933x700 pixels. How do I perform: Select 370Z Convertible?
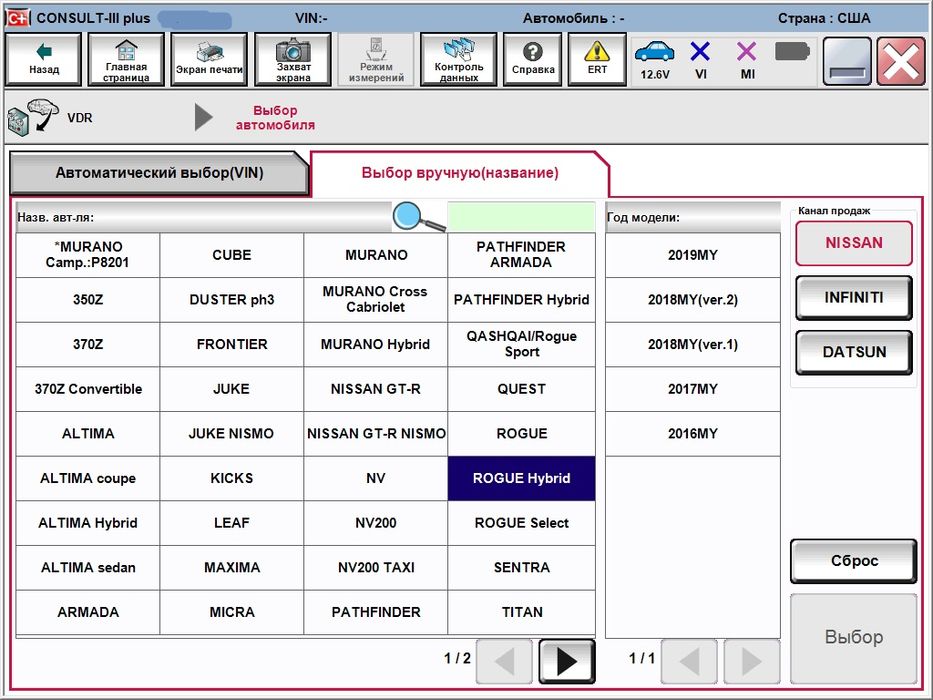coord(87,389)
